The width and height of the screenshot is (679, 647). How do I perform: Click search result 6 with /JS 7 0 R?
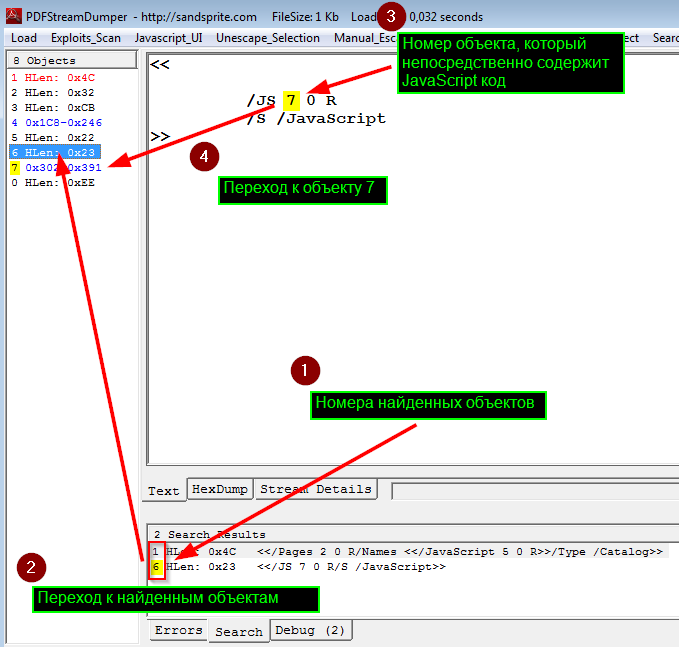point(299,566)
